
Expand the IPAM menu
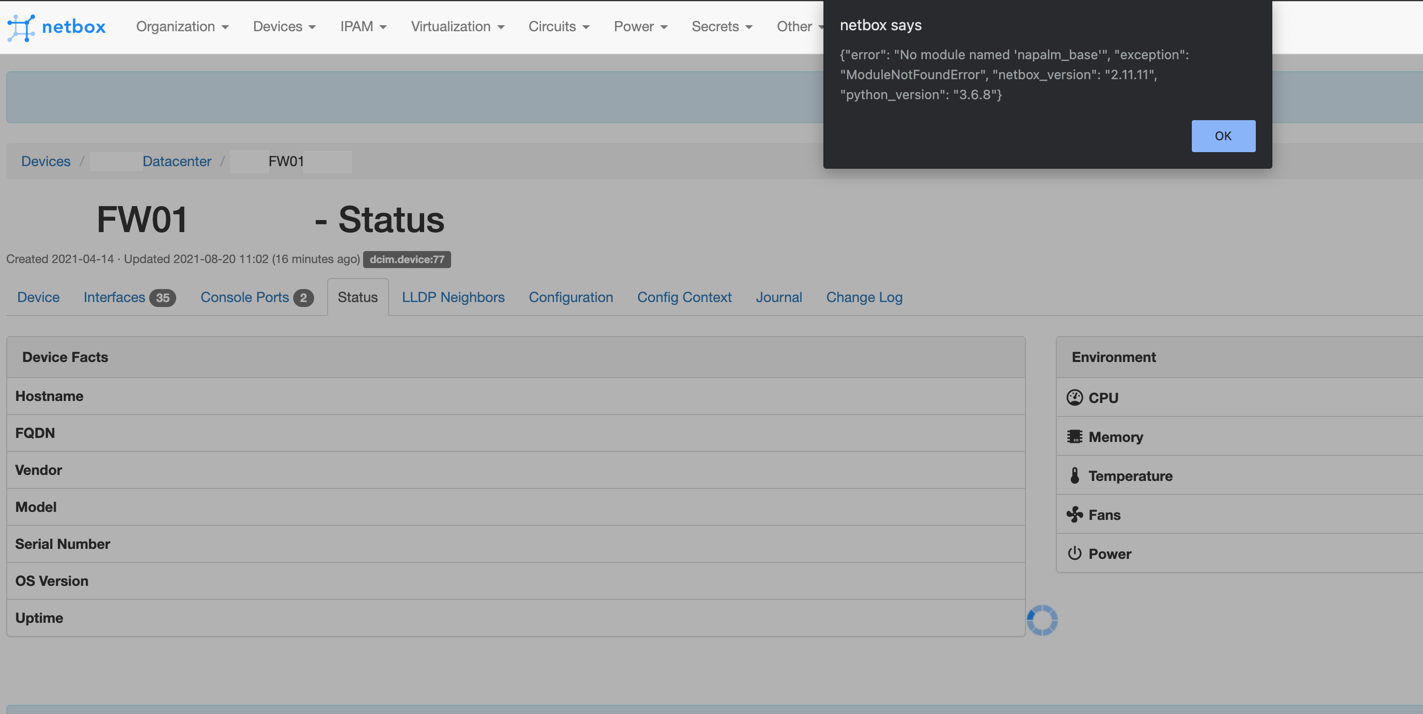363,27
